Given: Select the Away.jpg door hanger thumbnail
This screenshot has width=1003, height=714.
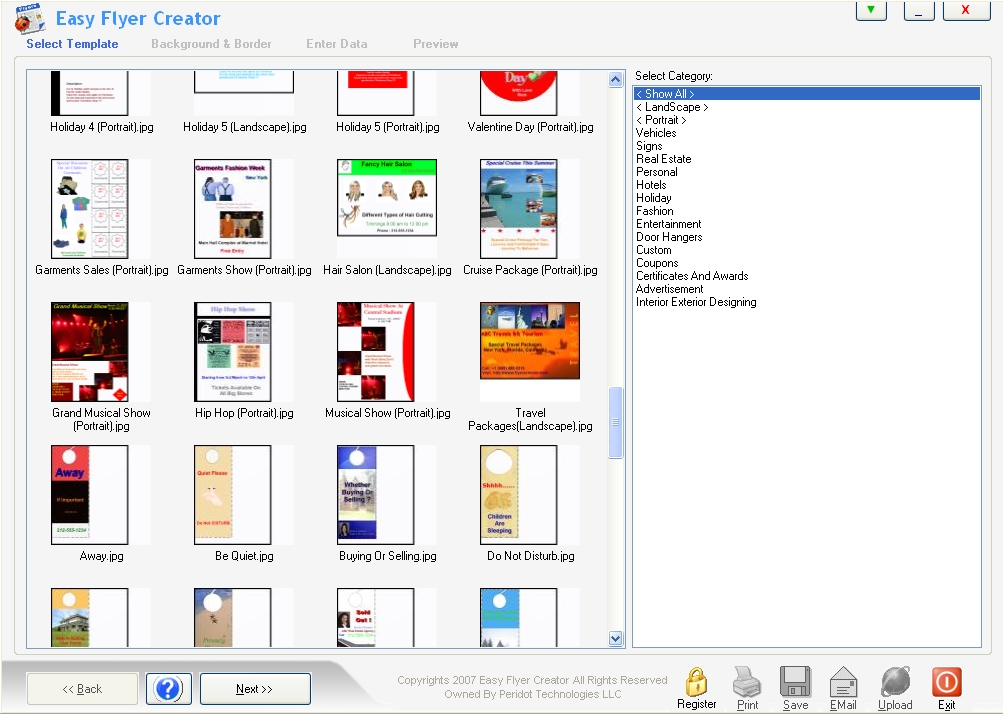Looking at the screenshot, I should (x=90, y=495).
